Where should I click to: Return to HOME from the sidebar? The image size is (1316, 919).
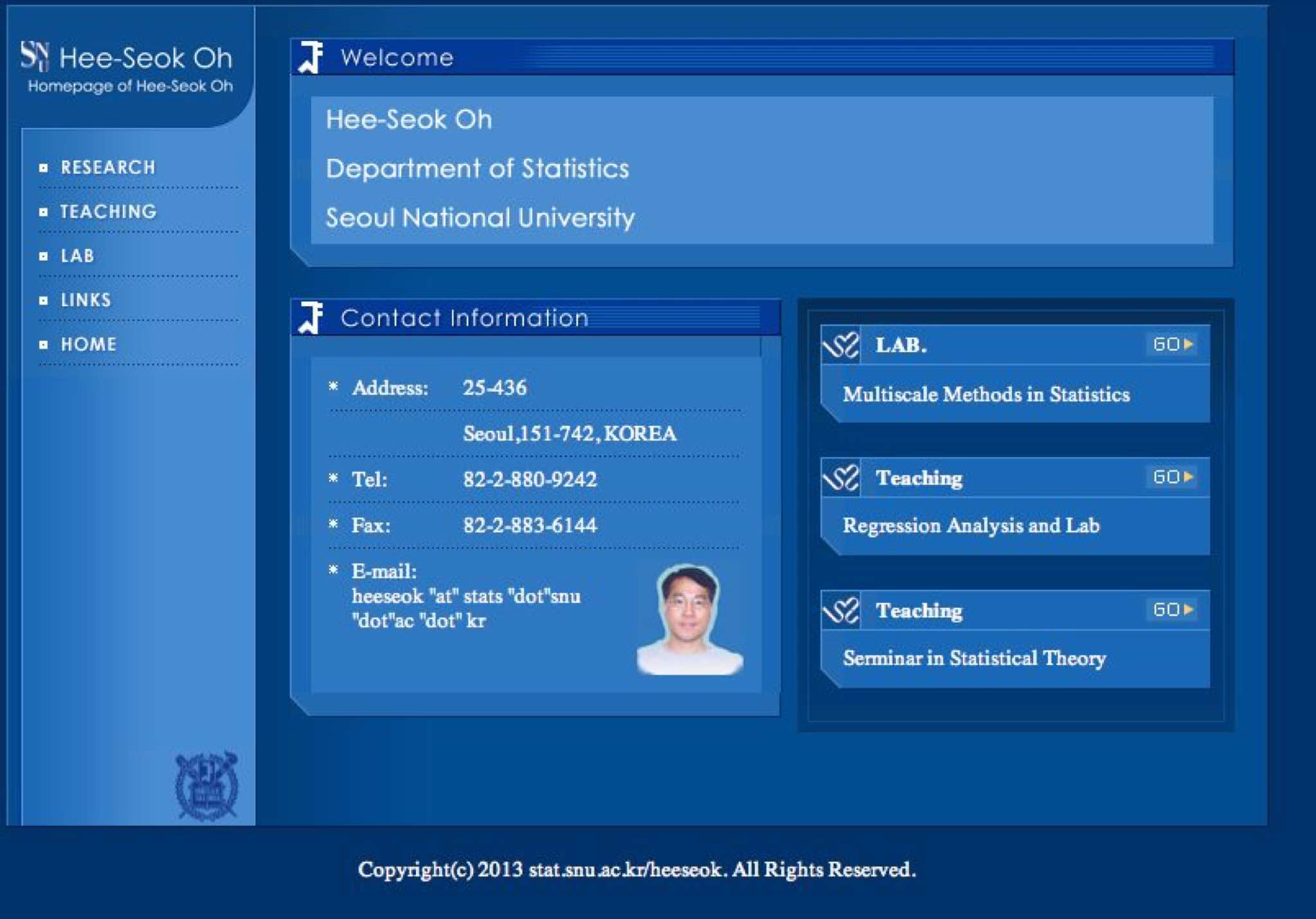[x=89, y=345]
